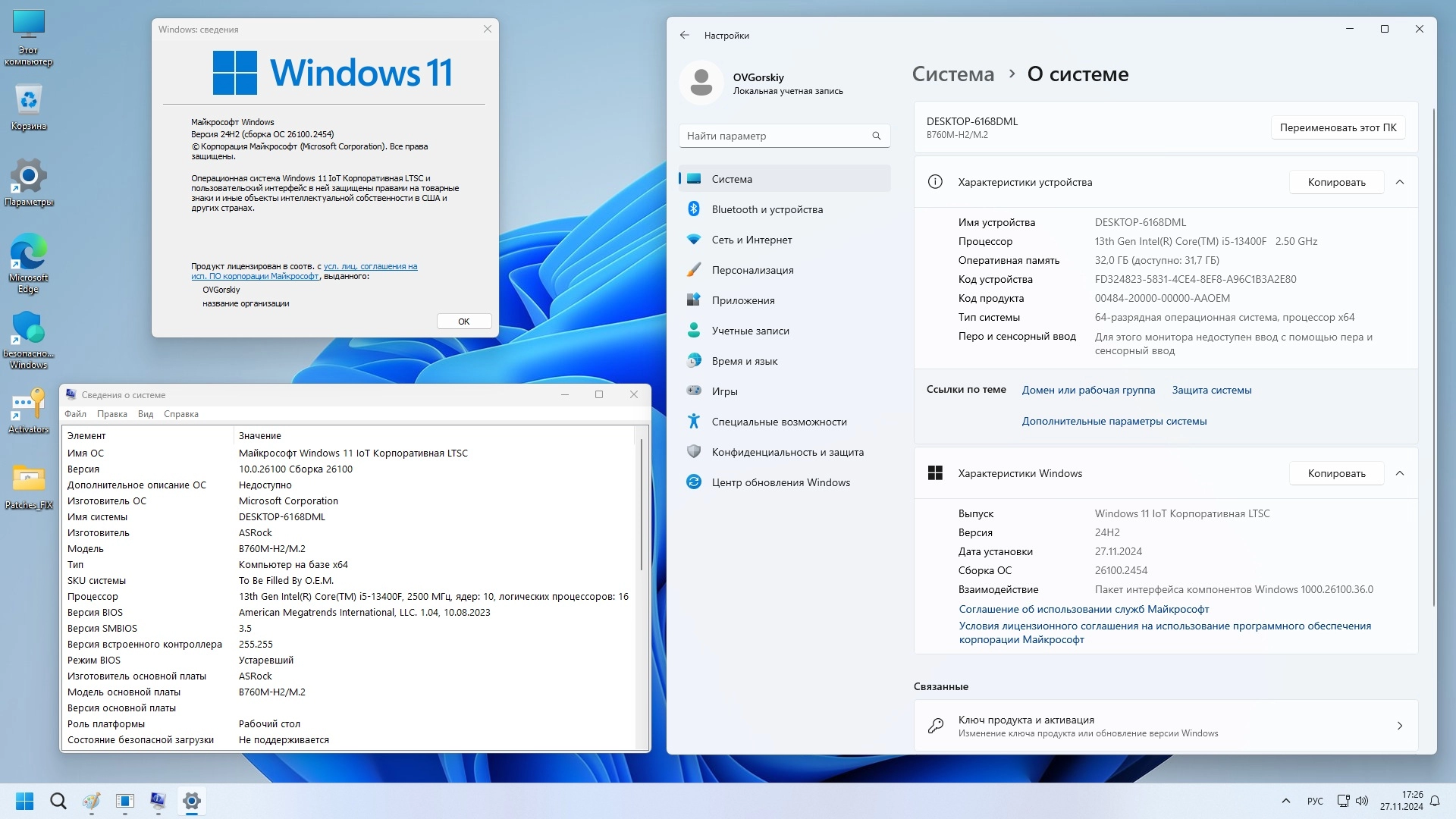Open the Вид menu in Сведения о системе
Viewport: 1456px width, 819px height.
coord(146,414)
